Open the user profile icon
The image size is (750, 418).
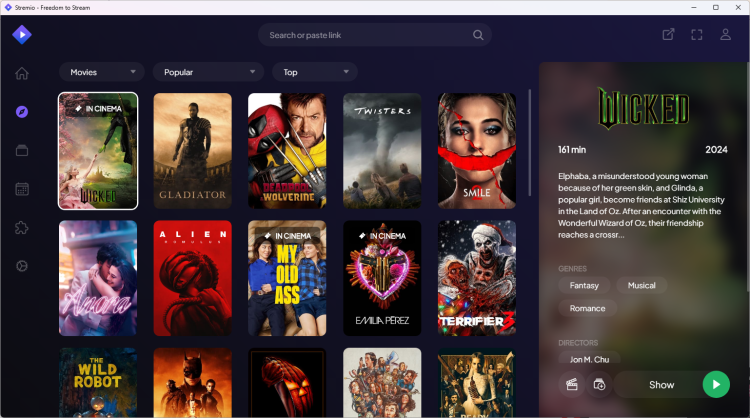(726, 34)
